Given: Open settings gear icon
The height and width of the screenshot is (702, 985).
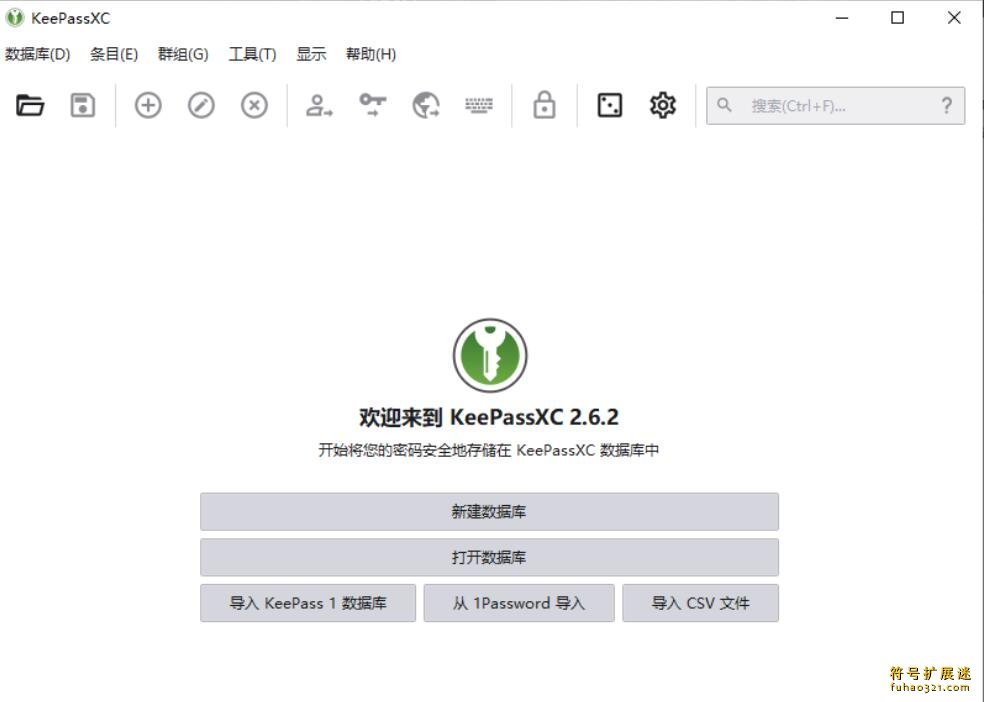Looking at the screenshot, I should (663, 106).
